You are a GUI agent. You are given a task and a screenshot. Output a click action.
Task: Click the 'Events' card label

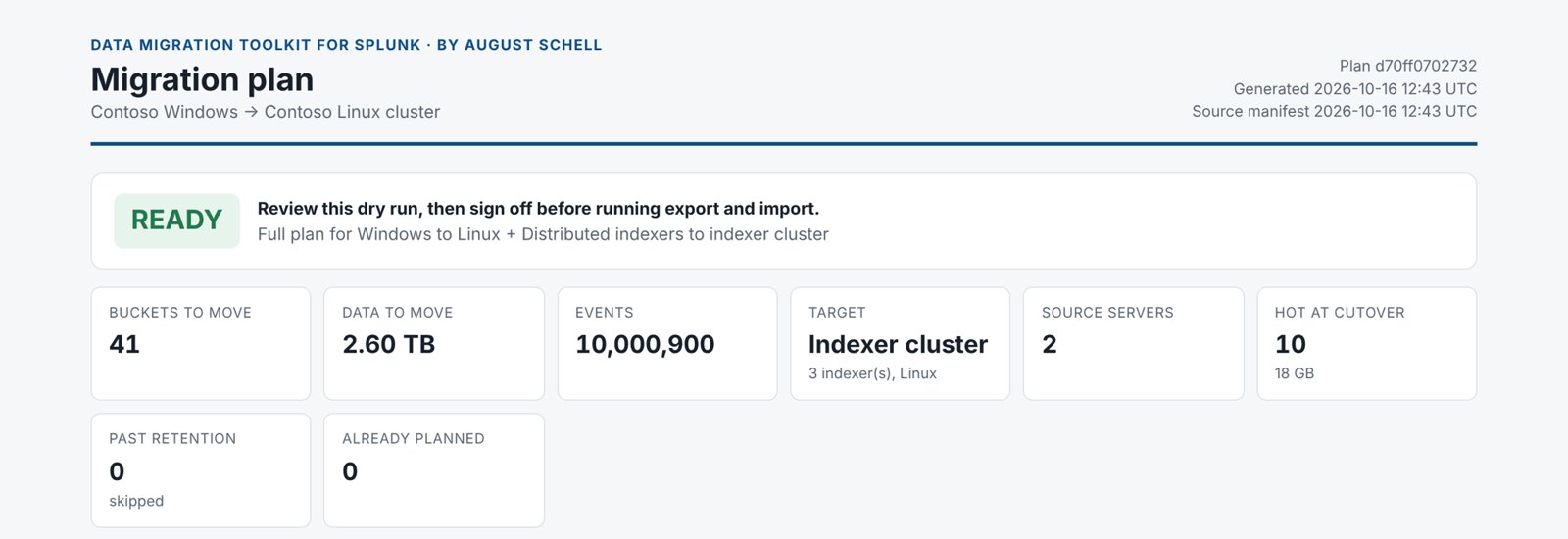pos(604,313)
